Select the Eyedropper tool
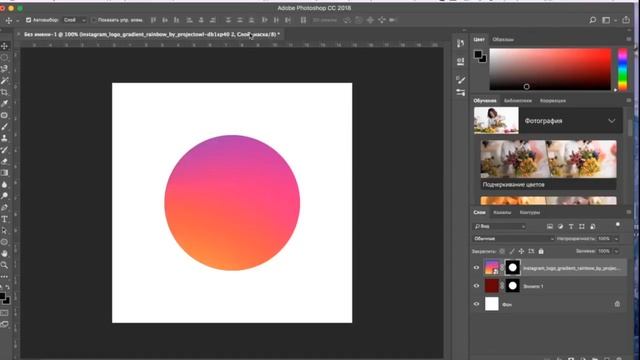This screenshot has height=360, width=640. pyautogui.click(x=4, y=104)
